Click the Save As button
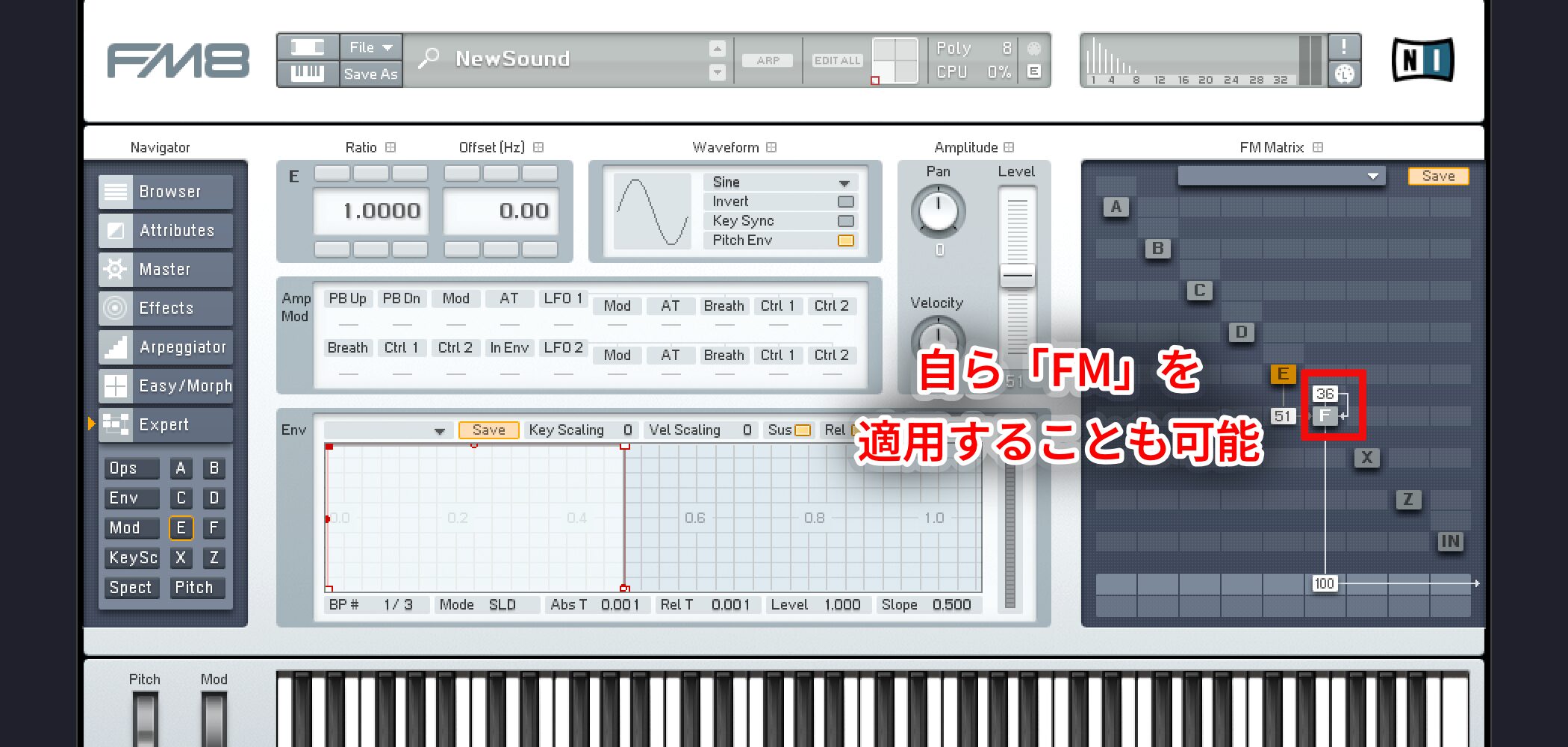 [x=371, y=73]
